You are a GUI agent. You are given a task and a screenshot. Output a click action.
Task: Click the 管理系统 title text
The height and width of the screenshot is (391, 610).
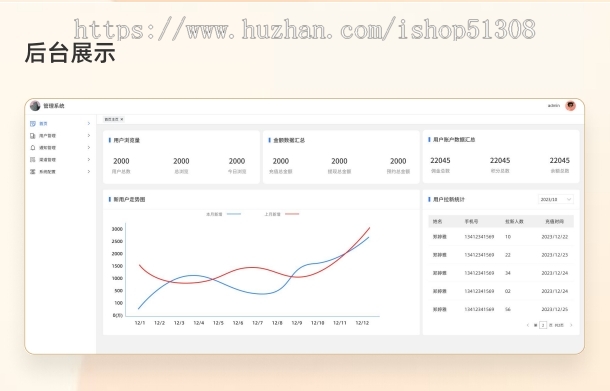coord(54,106)
